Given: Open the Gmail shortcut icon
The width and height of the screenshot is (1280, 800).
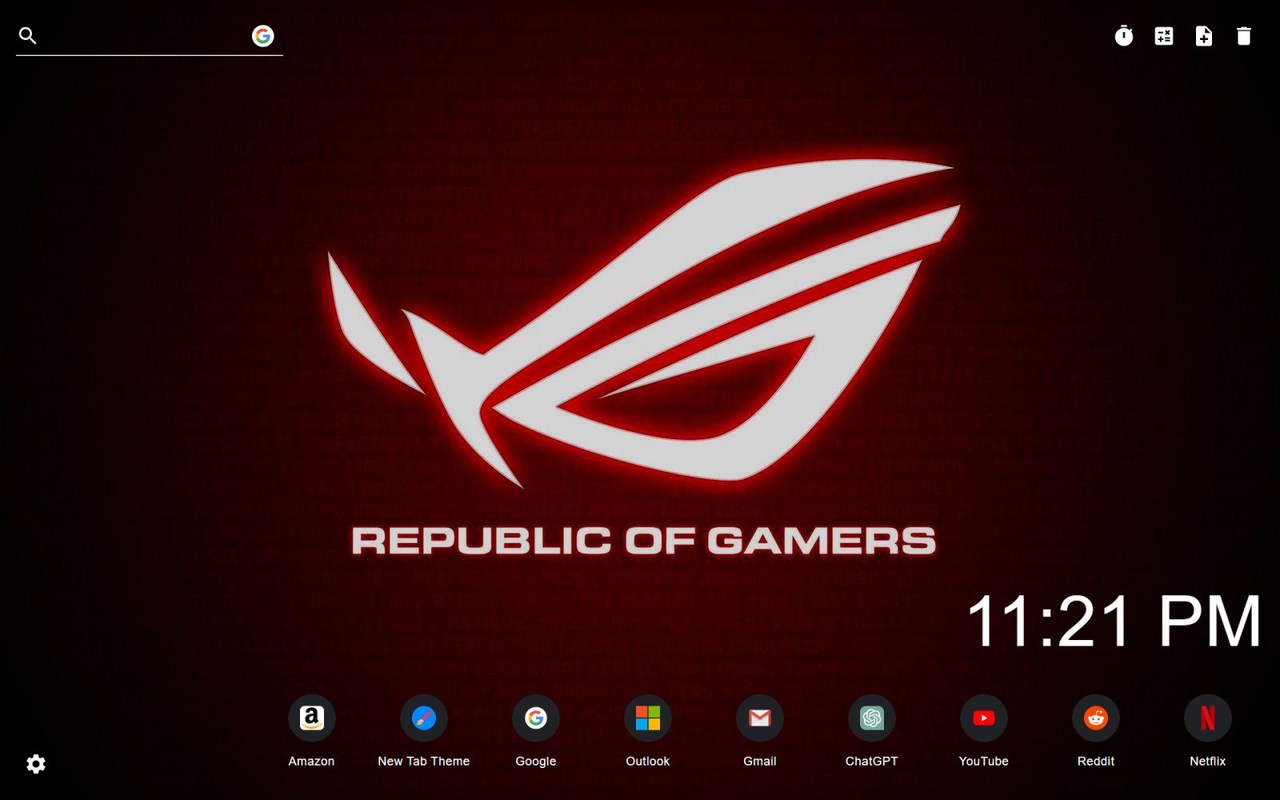Looking at the screenshot, I should 760,718.
